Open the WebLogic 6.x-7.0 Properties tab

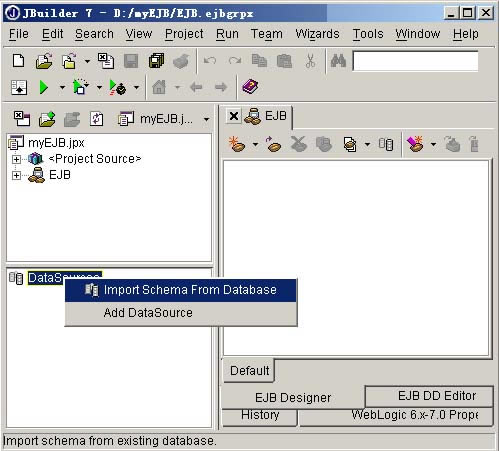tap(397, 416)
